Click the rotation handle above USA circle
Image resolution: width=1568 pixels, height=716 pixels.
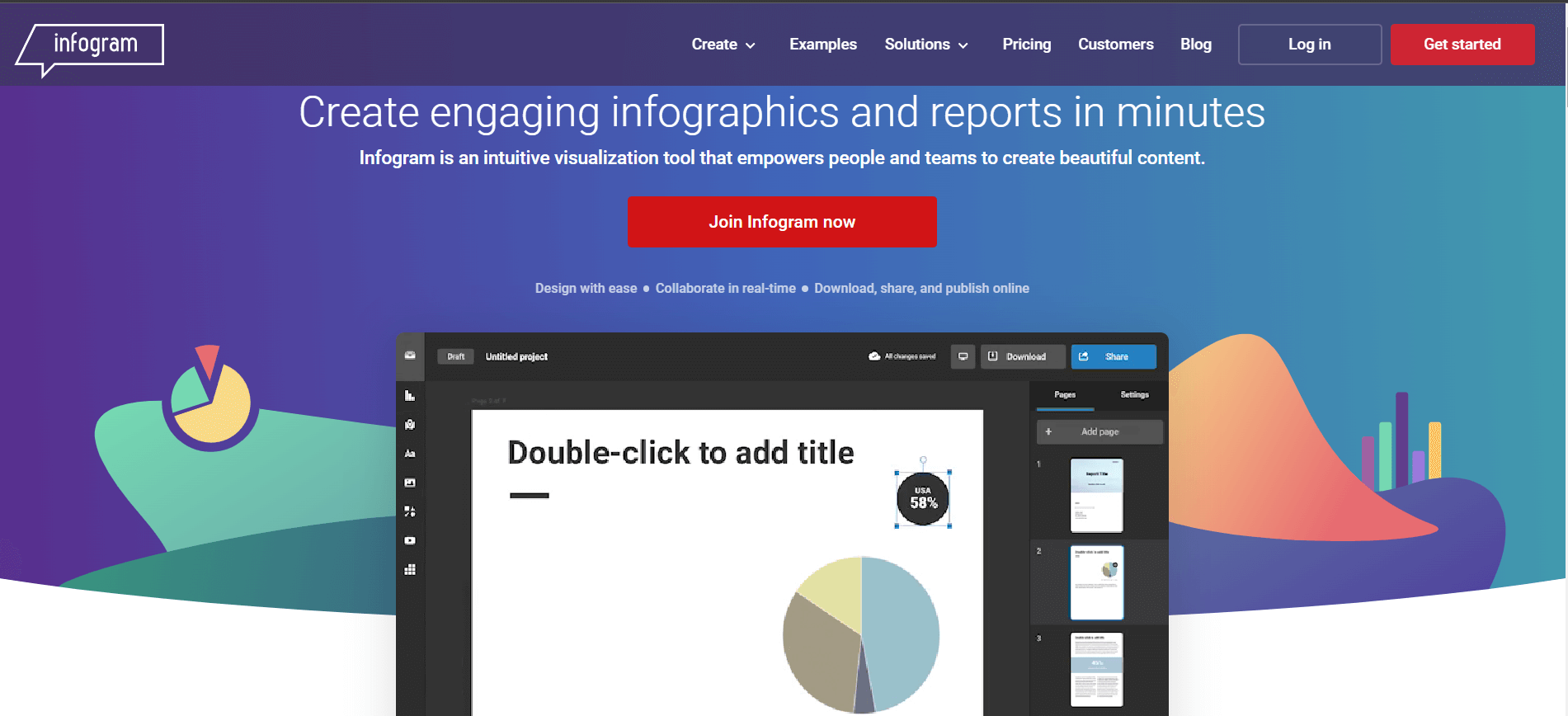tap(923, 459)
